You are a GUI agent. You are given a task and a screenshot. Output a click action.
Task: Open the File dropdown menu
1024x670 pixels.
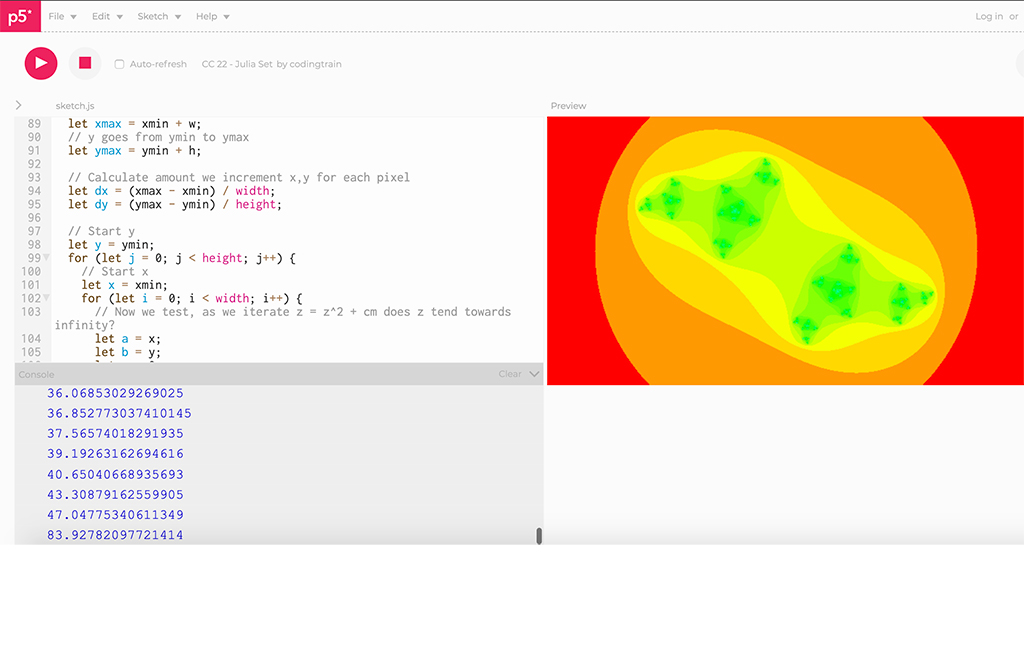point(62,17)
